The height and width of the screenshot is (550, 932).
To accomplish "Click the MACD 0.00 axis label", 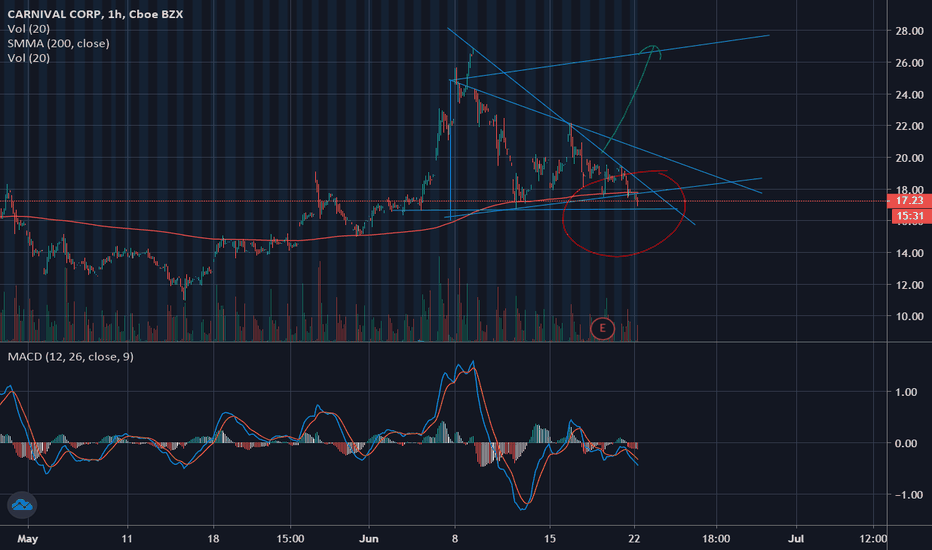I will 906,443.
